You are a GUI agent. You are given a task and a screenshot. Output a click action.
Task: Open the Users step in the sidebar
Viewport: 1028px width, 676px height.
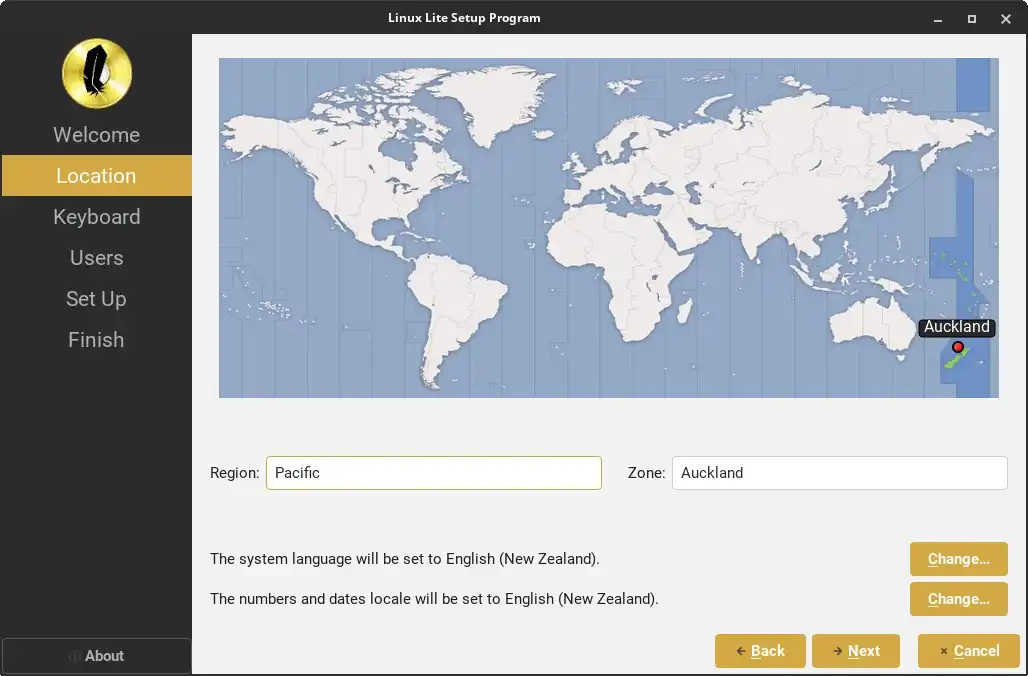pyautogui.click(x=96, y=258)
